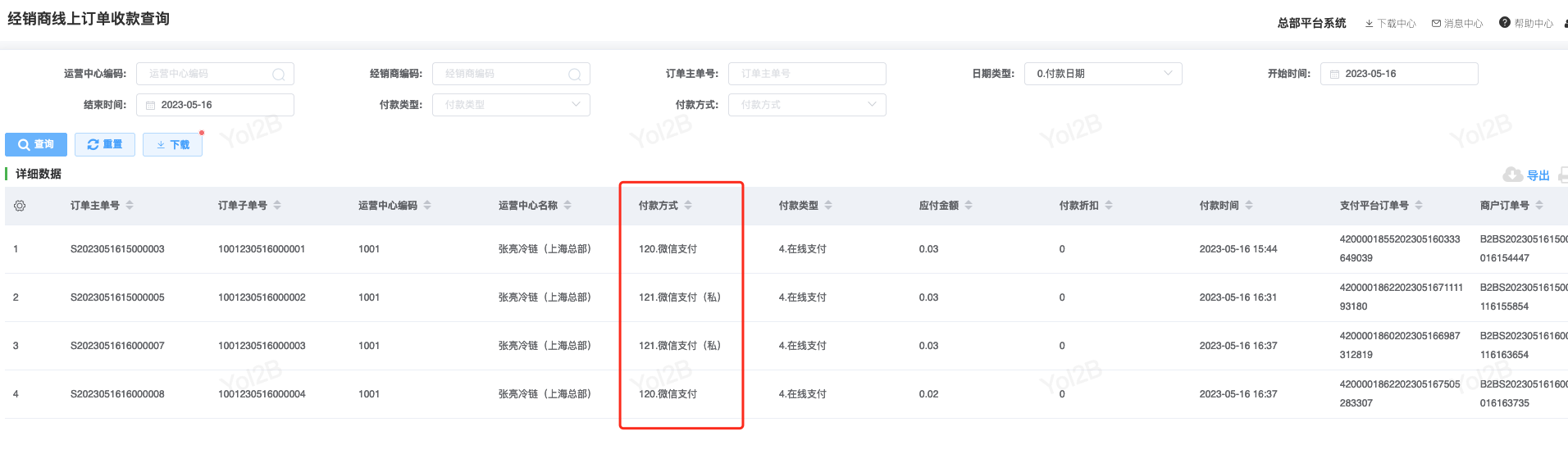Open the 付款方式 filter dropdown

(x=807, y=105)
